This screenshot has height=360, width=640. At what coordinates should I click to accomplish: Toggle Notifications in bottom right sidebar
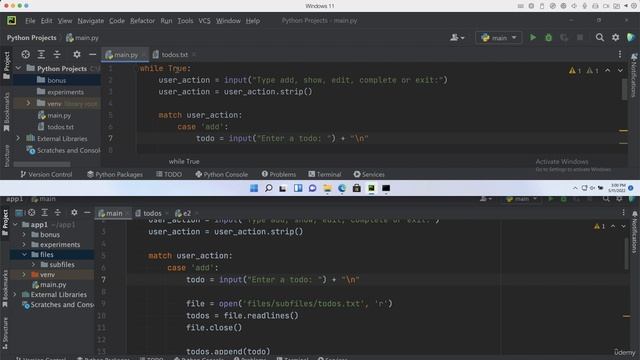(x=634, y=232)
